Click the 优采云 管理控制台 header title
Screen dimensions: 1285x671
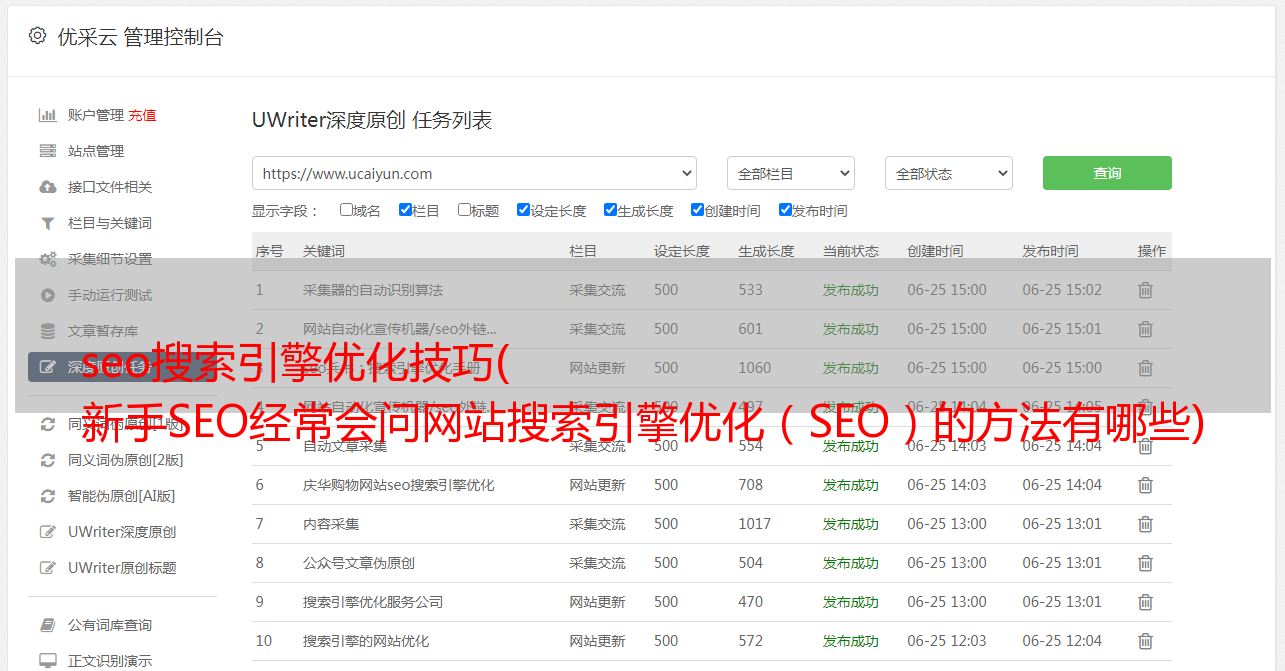pos(140,37)
